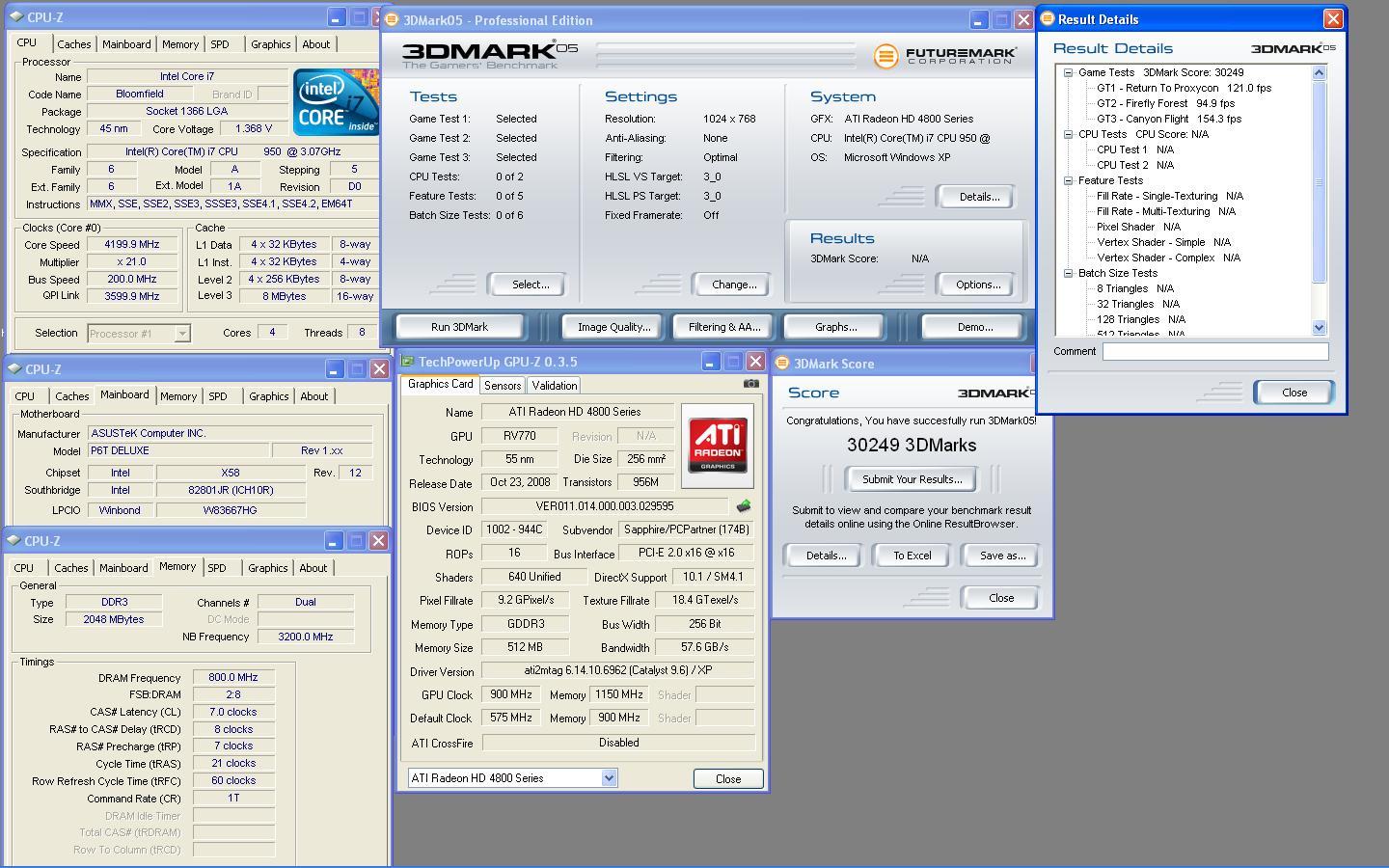Click the Graphs button
The height and width of the screenshot is (868, 1389).
pyautogui.click(x=835, y=327)
